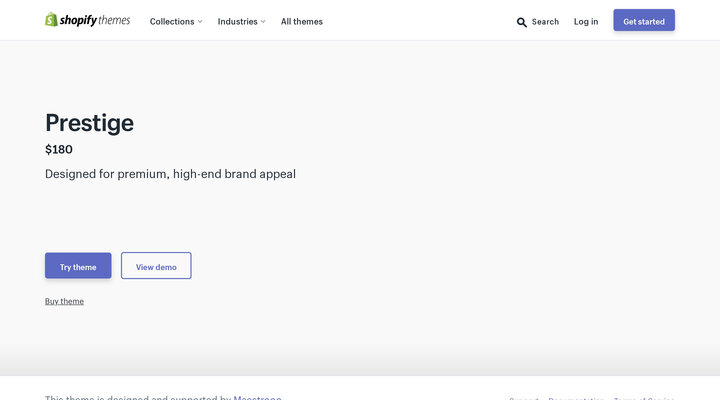This screenshot has width=720, height=400.
Task: Click the magnifying glass search icon
Action: 521,22
